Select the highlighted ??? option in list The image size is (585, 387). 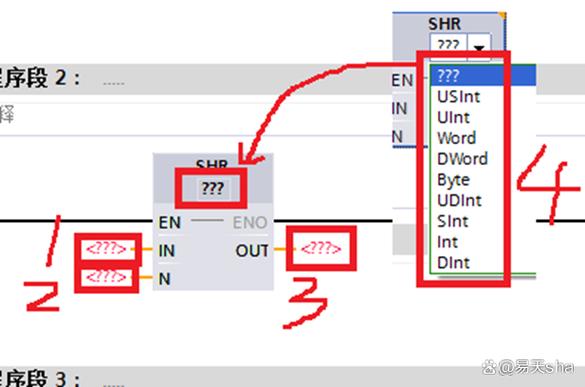point(483,76)
